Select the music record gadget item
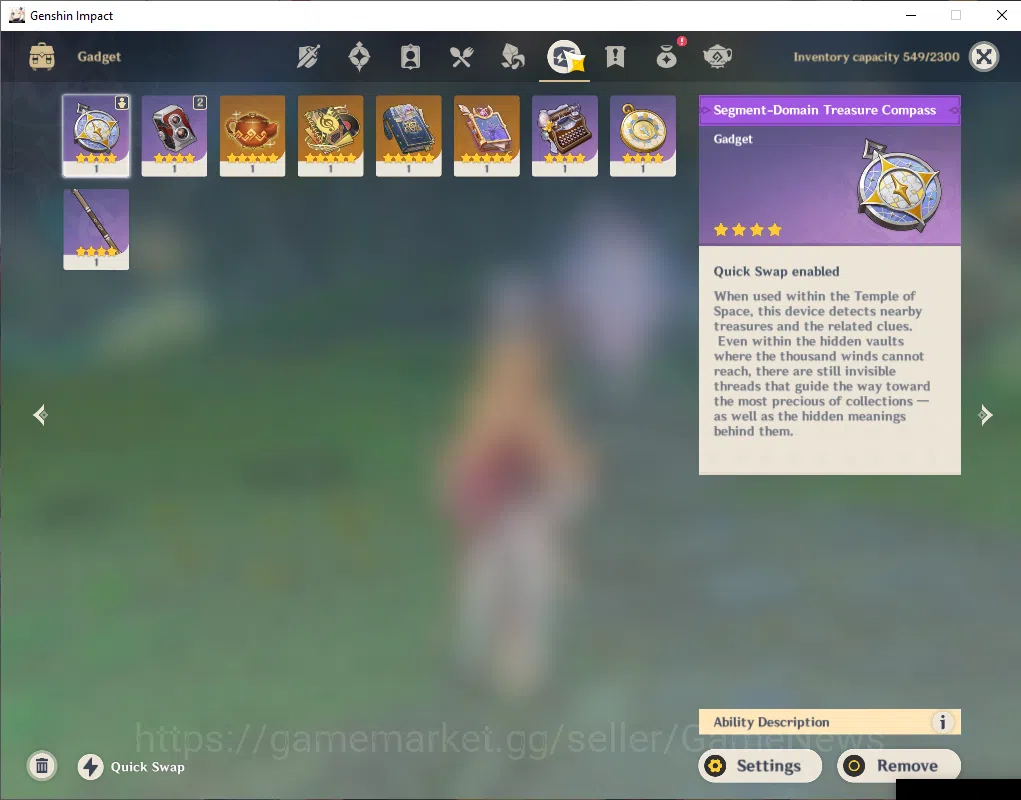This screenshot has height=800, width=1021. pyautogui.click(x=331, y=136)
